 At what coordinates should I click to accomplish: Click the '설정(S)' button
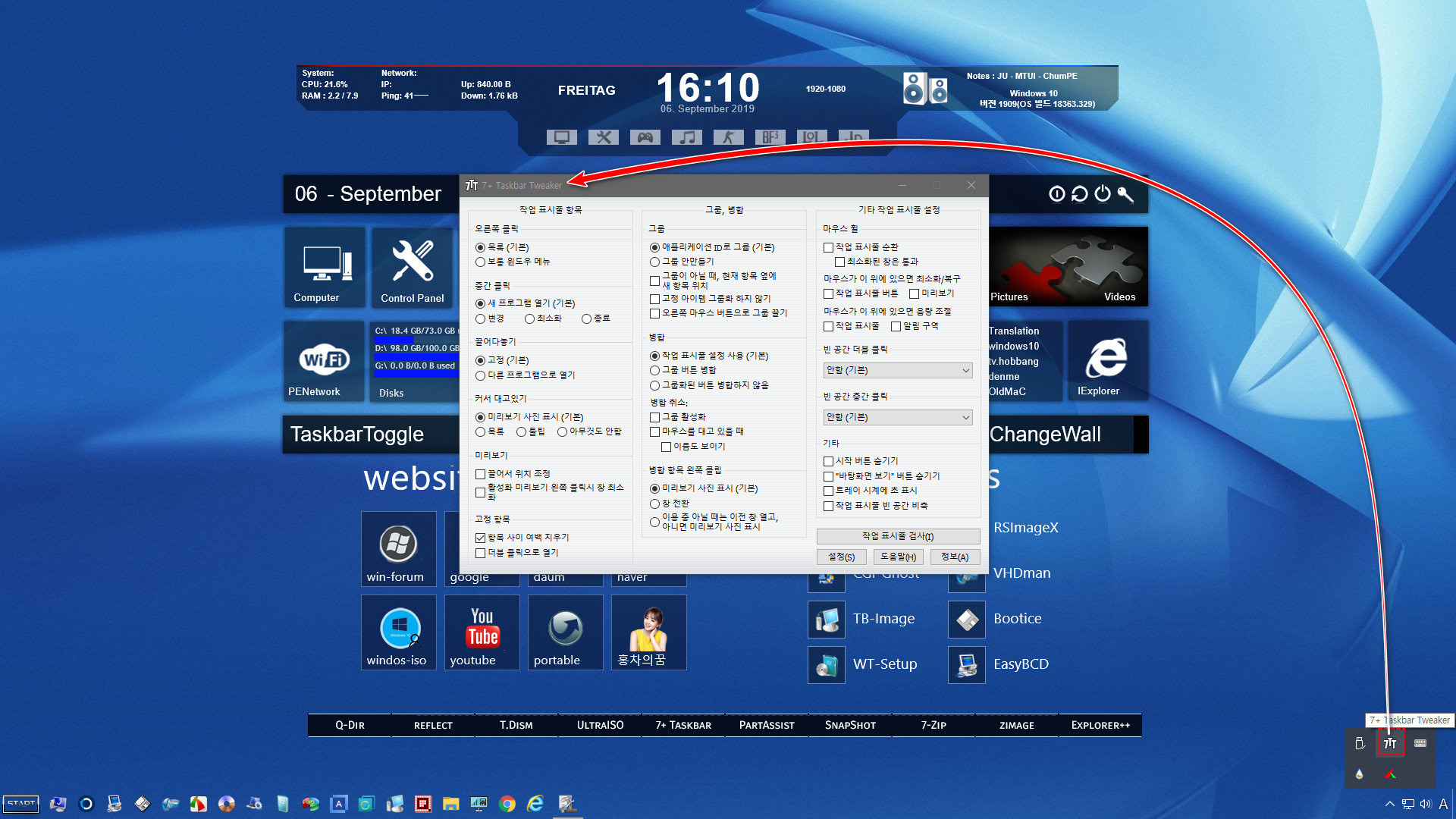click(841, 557)
